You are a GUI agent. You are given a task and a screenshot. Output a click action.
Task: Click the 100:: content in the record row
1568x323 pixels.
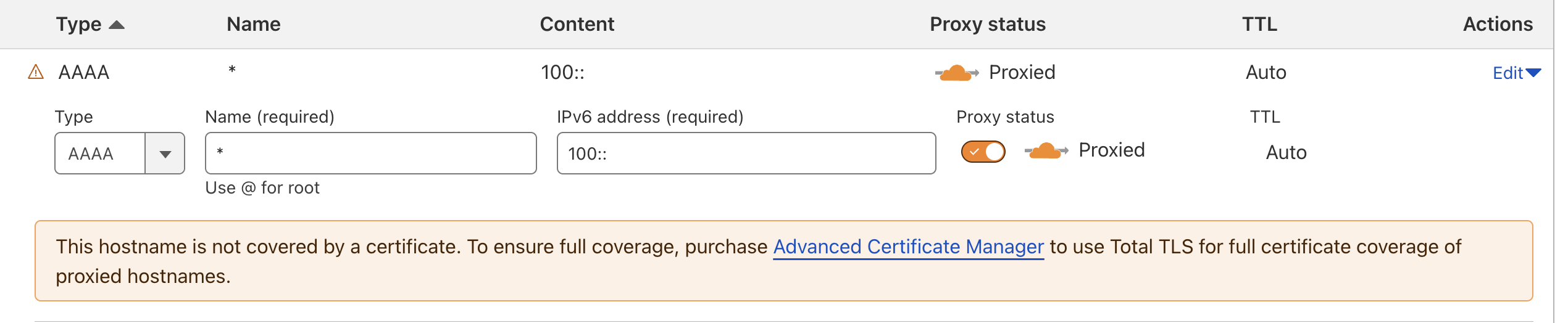[562, 73]
